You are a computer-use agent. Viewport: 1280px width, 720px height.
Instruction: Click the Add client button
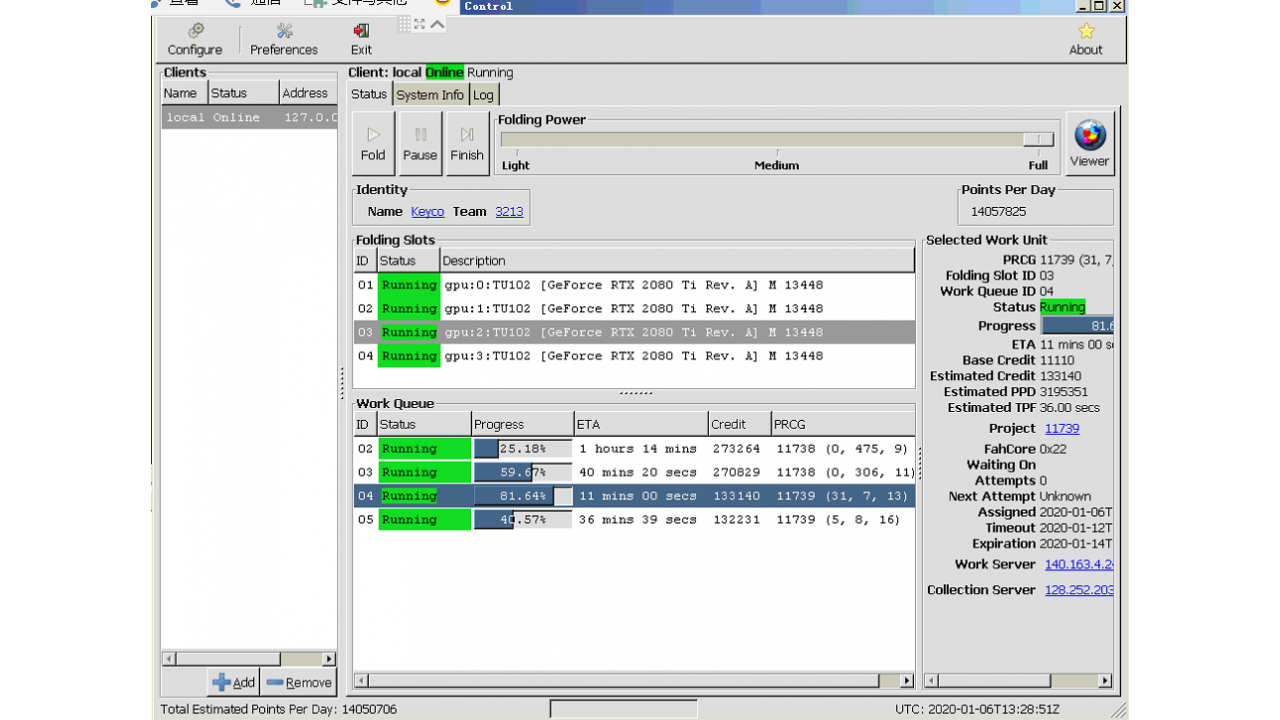233,682
